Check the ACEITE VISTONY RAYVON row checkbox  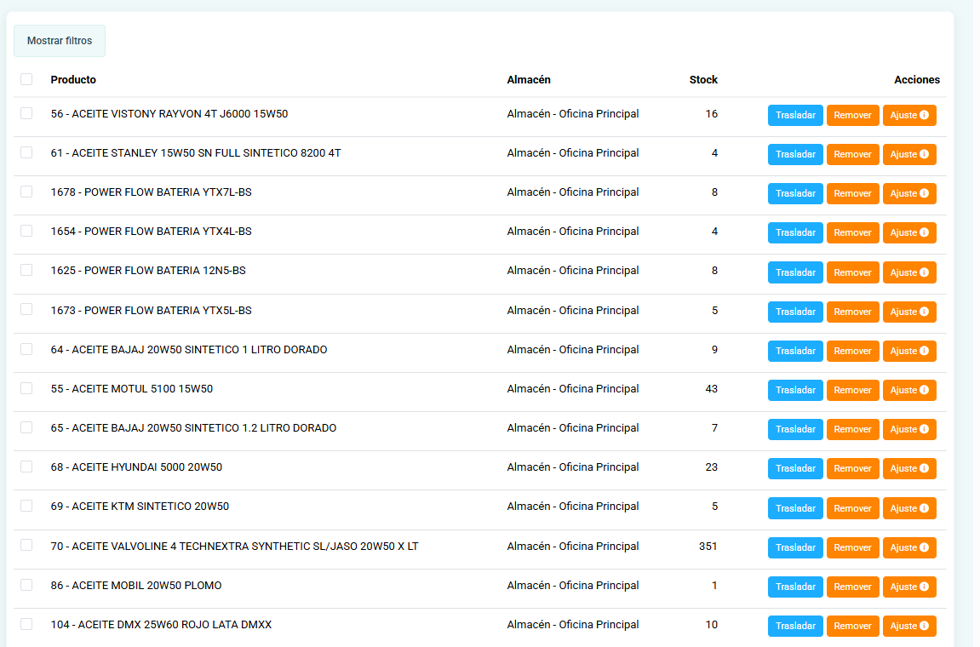26,113
